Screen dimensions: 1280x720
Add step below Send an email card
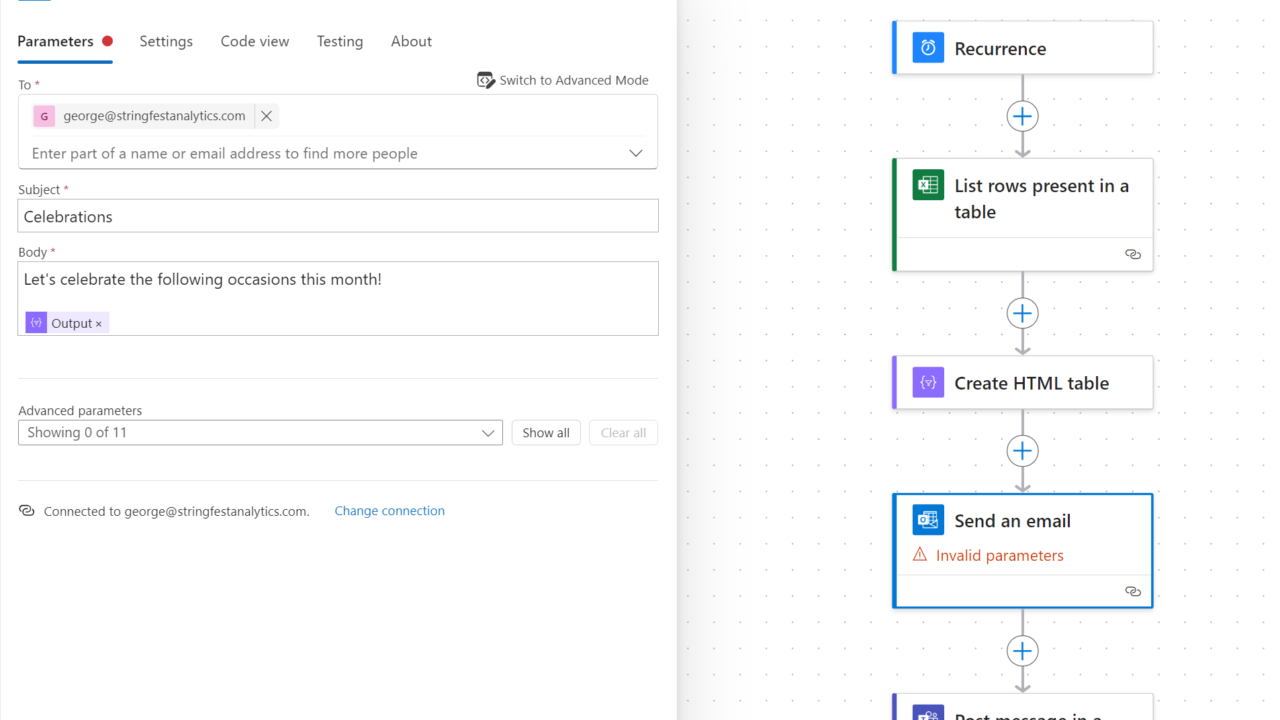click(x=1022, y=651)
